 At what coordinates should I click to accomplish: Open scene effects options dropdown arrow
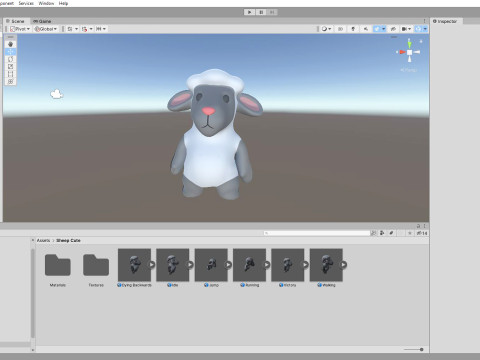pos(384,29)
